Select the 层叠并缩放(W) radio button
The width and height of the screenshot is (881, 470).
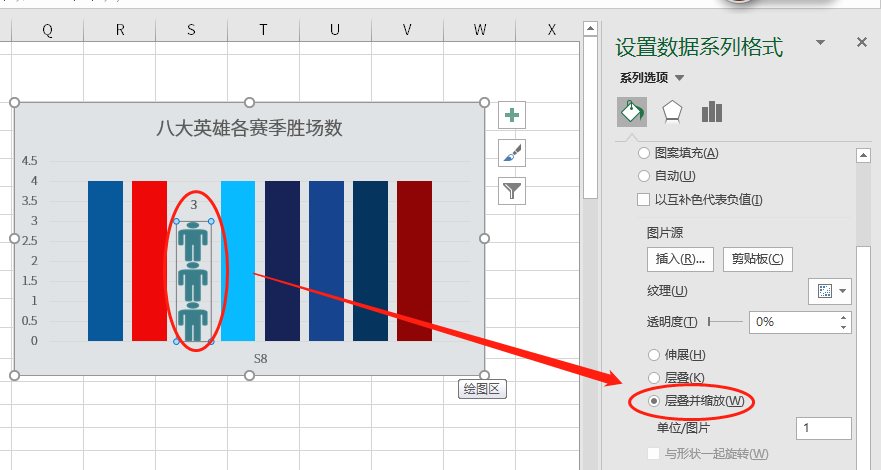coord(653,401)
